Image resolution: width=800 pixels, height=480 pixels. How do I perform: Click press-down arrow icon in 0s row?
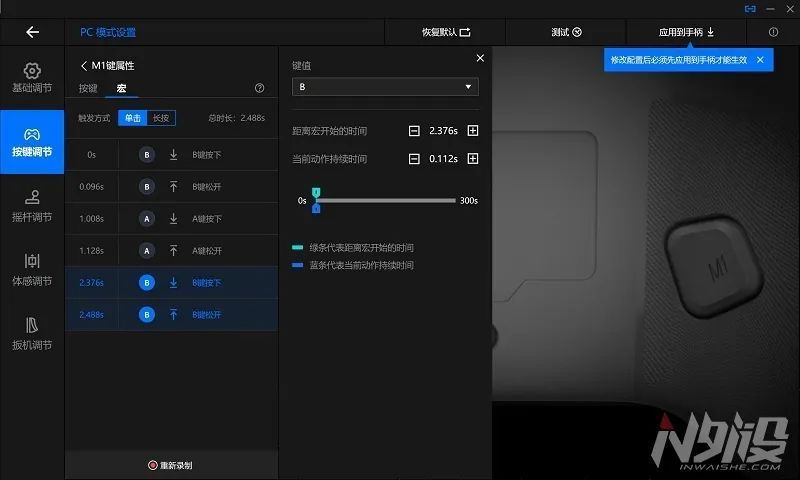click(x=173, y=155)
